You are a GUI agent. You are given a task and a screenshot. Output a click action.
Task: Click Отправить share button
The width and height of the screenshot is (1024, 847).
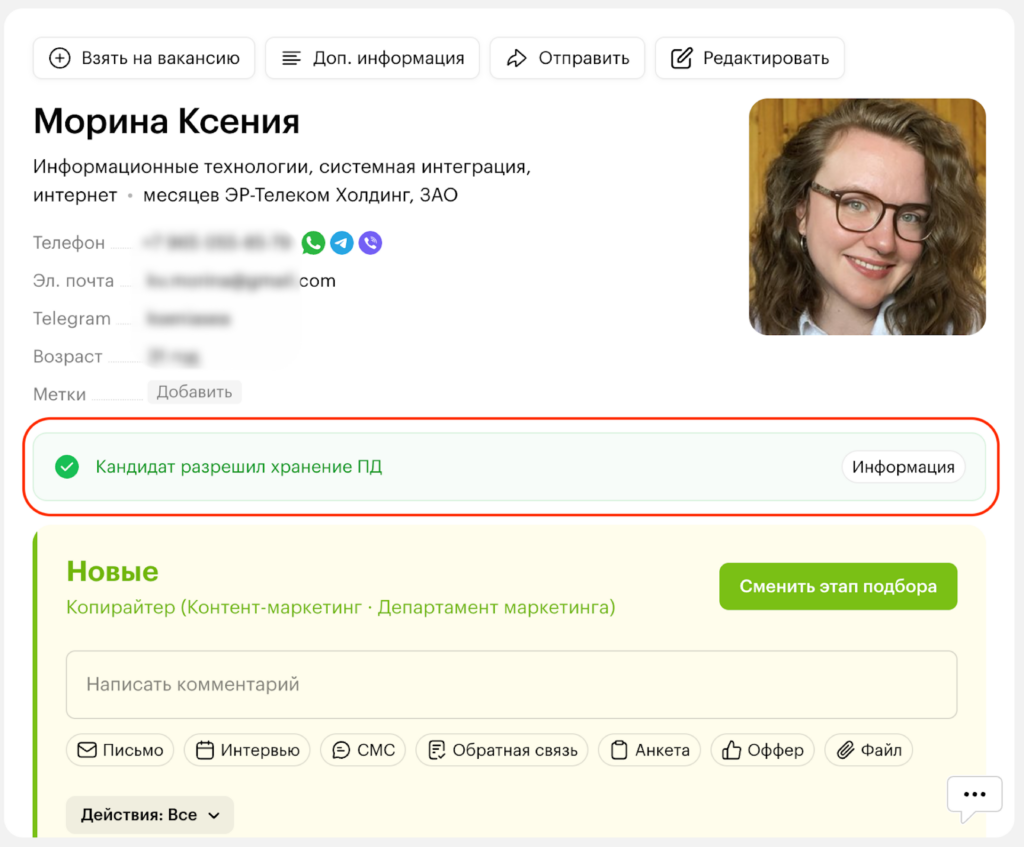[567, 58]
